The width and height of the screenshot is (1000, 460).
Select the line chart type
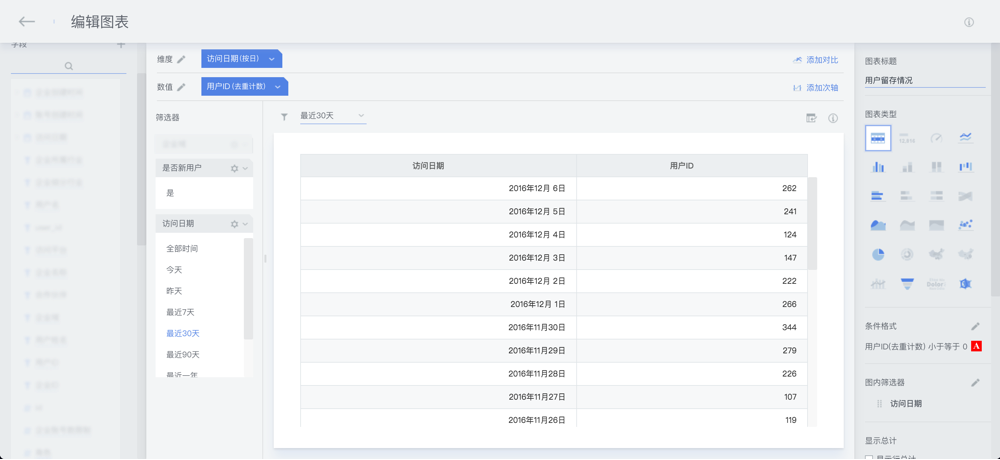point(966,138)
